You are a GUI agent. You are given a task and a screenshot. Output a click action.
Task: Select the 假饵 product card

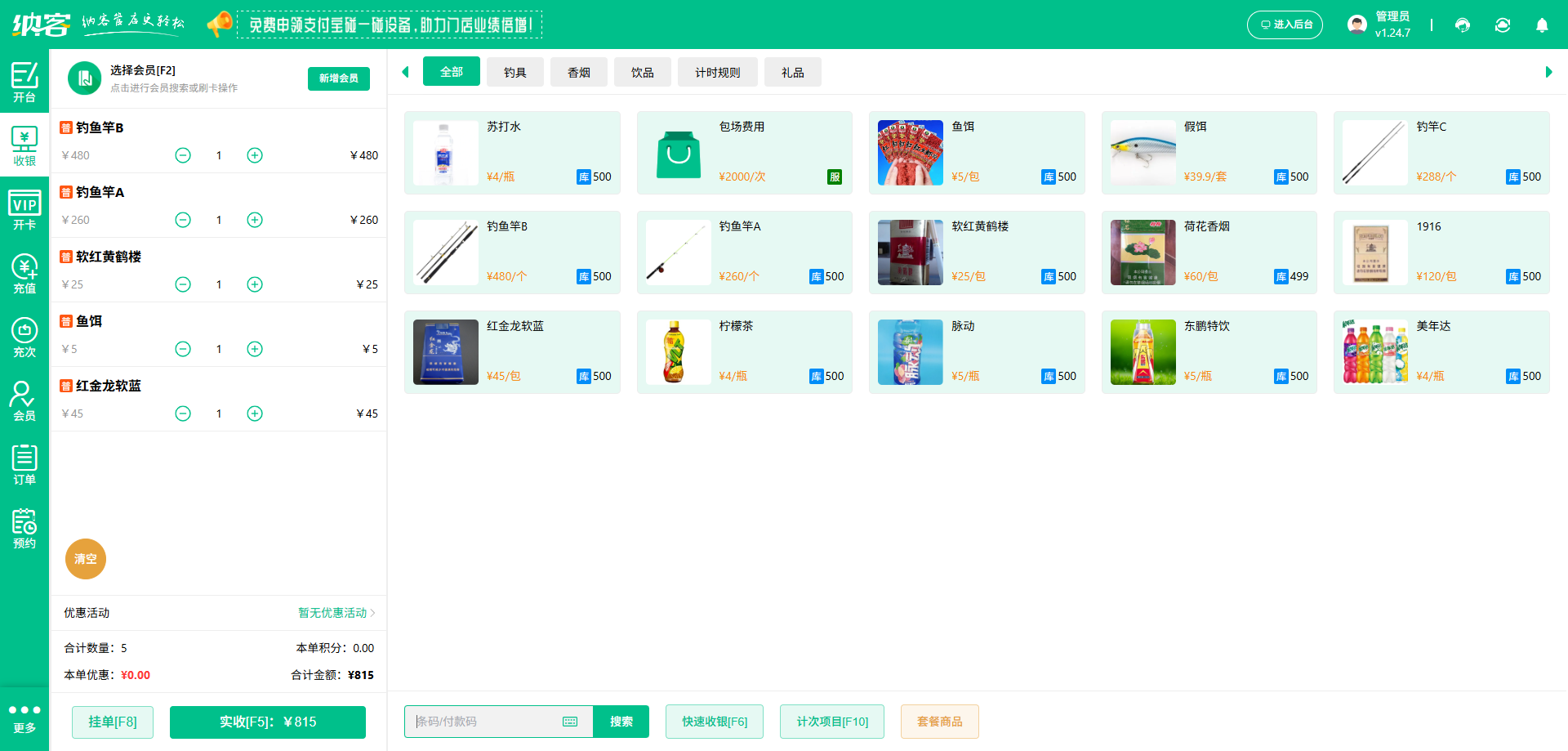tap(1209, 153)
